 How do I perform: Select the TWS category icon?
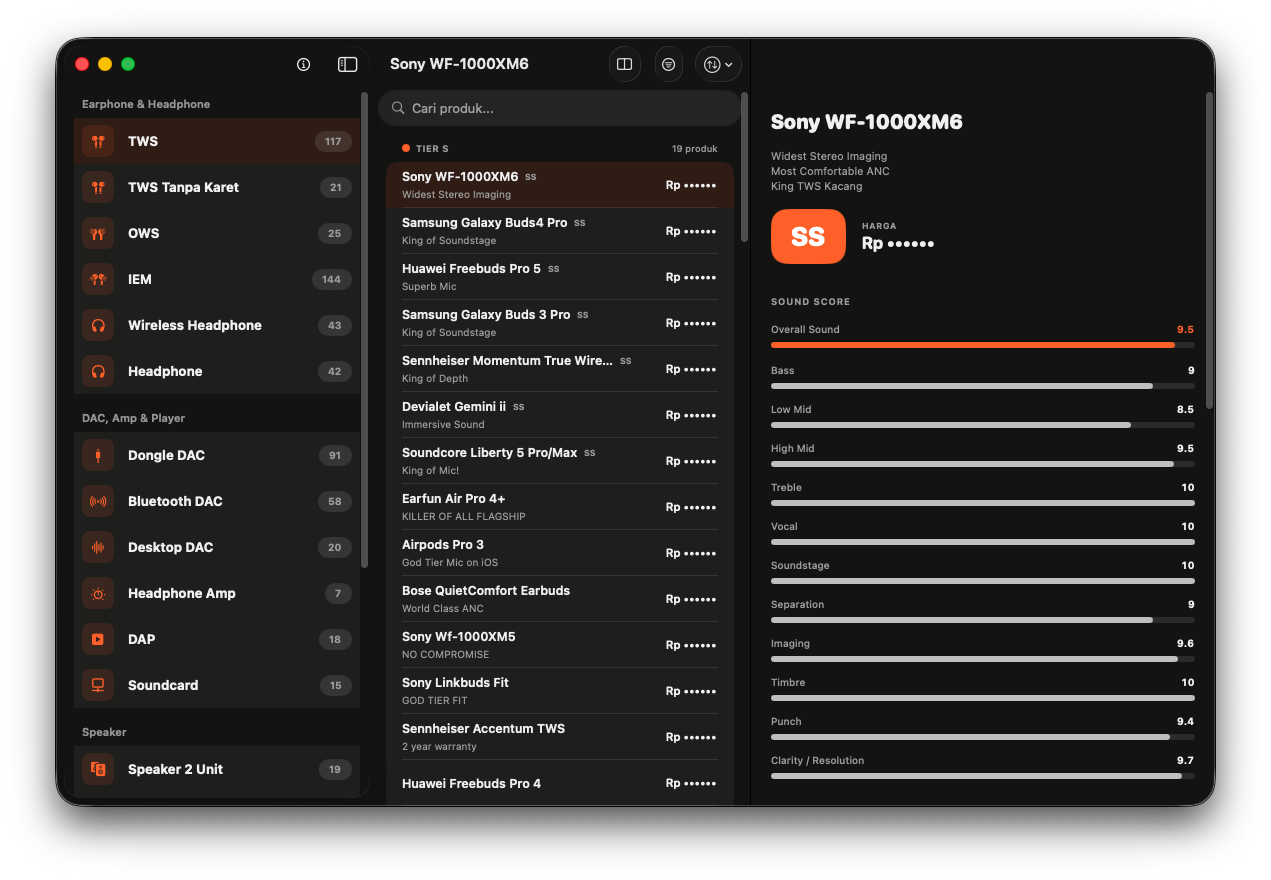pyautogui.click(x=98, y=141)
